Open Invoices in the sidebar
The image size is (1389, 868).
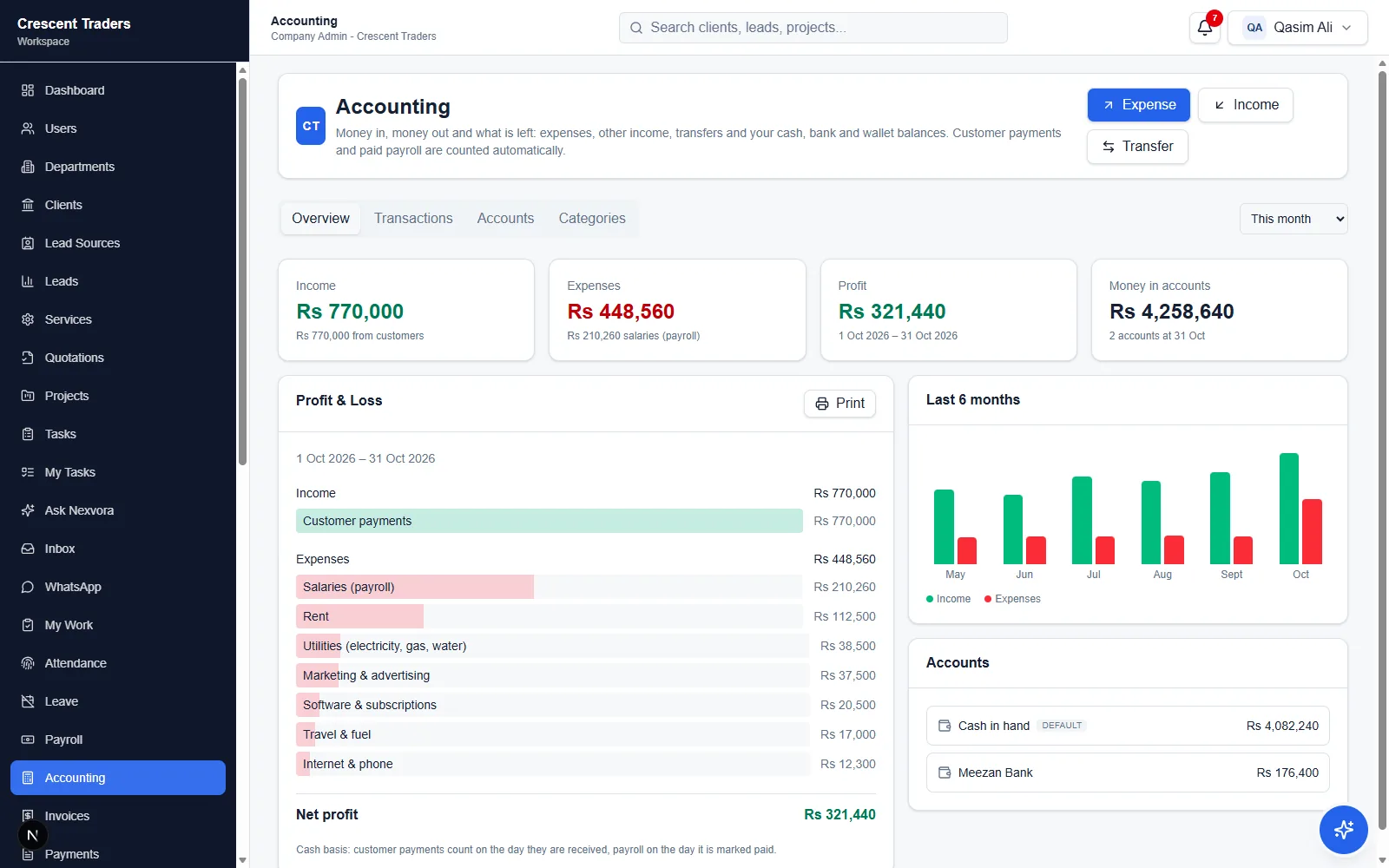[x=118, y=816]
